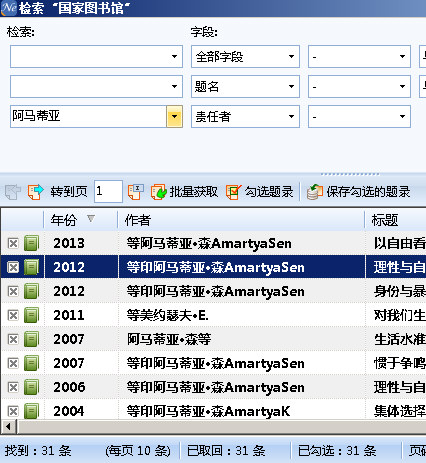
Task: Click the green book icon in 2013 row
Action: (x=32, y=243)
